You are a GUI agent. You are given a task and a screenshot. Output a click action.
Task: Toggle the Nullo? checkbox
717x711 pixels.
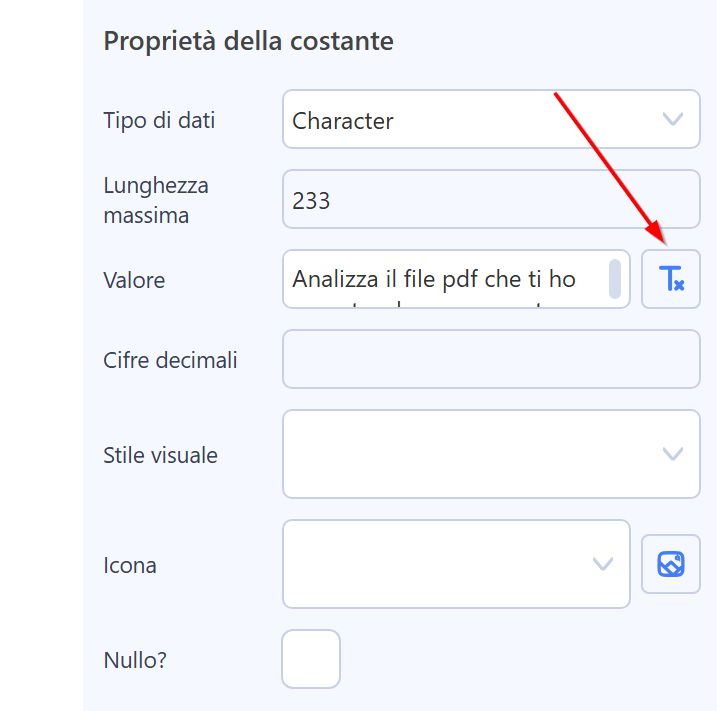point(311,659)
